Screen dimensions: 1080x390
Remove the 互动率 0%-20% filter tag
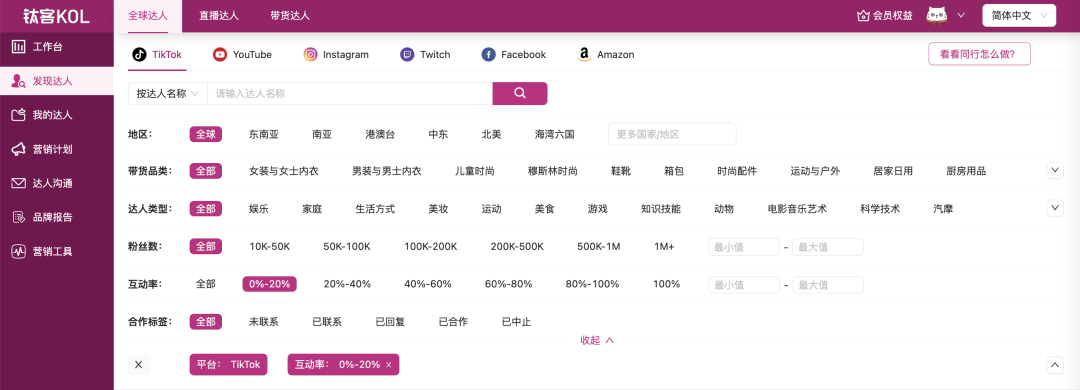click(388, 365)
